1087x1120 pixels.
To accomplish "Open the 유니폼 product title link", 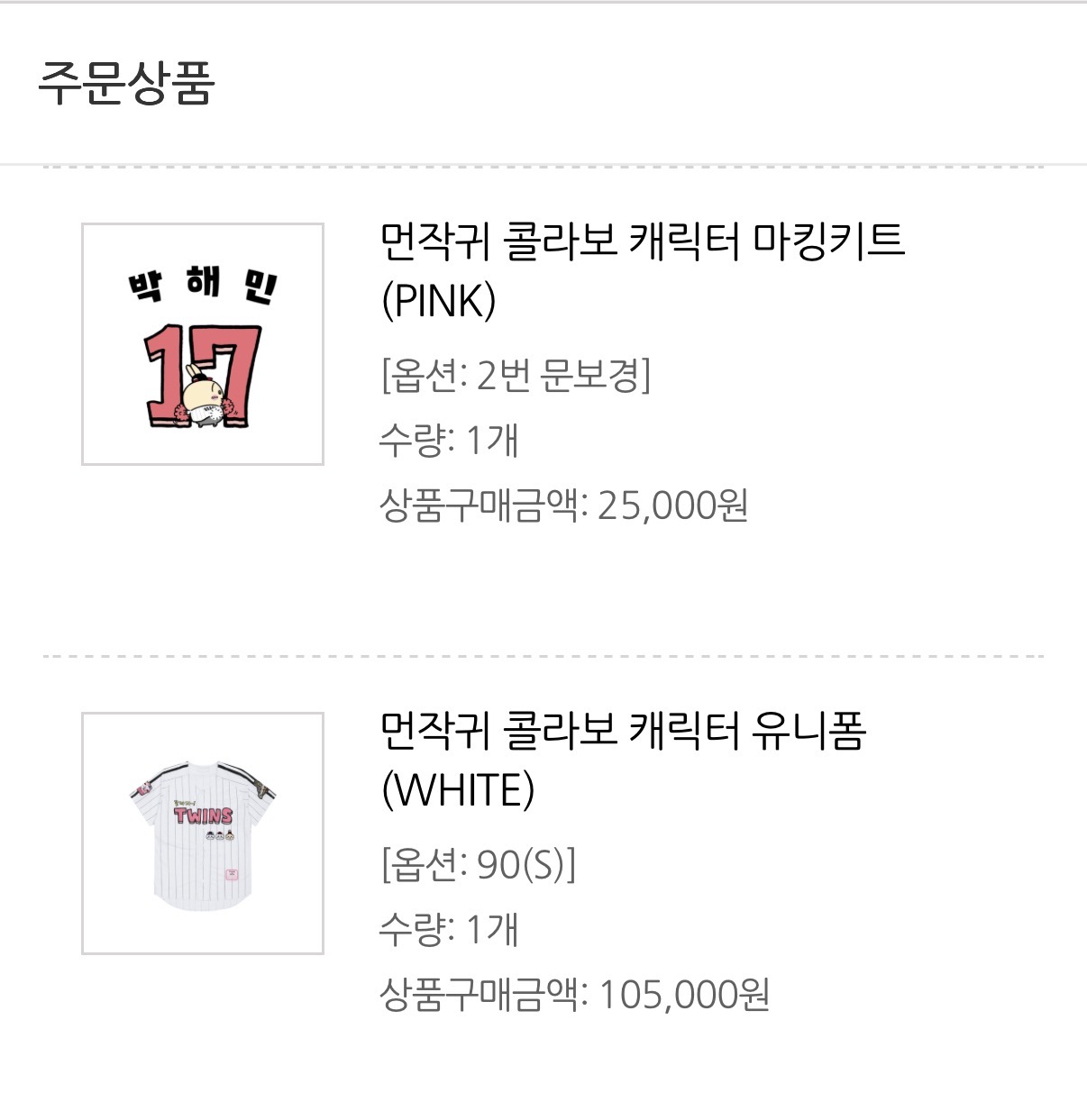I will coord(623,731).
